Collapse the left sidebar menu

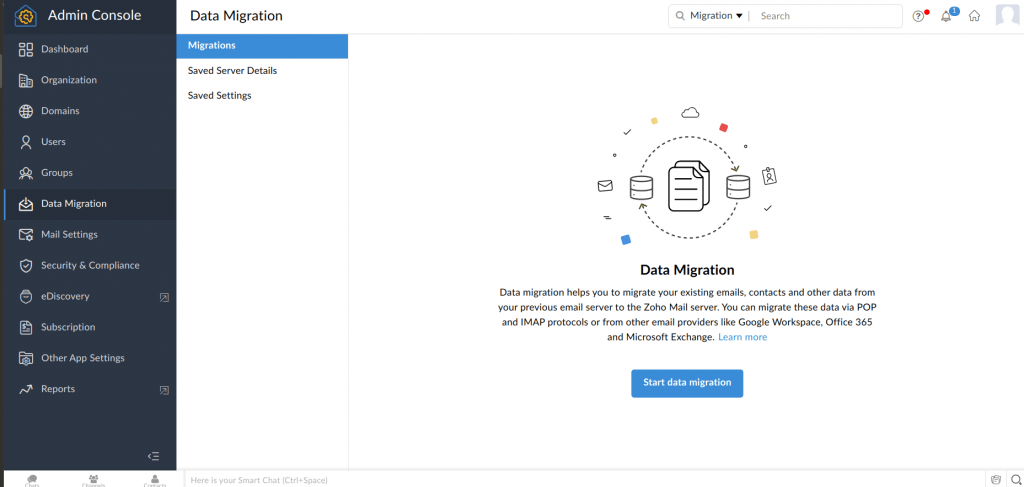153,456
